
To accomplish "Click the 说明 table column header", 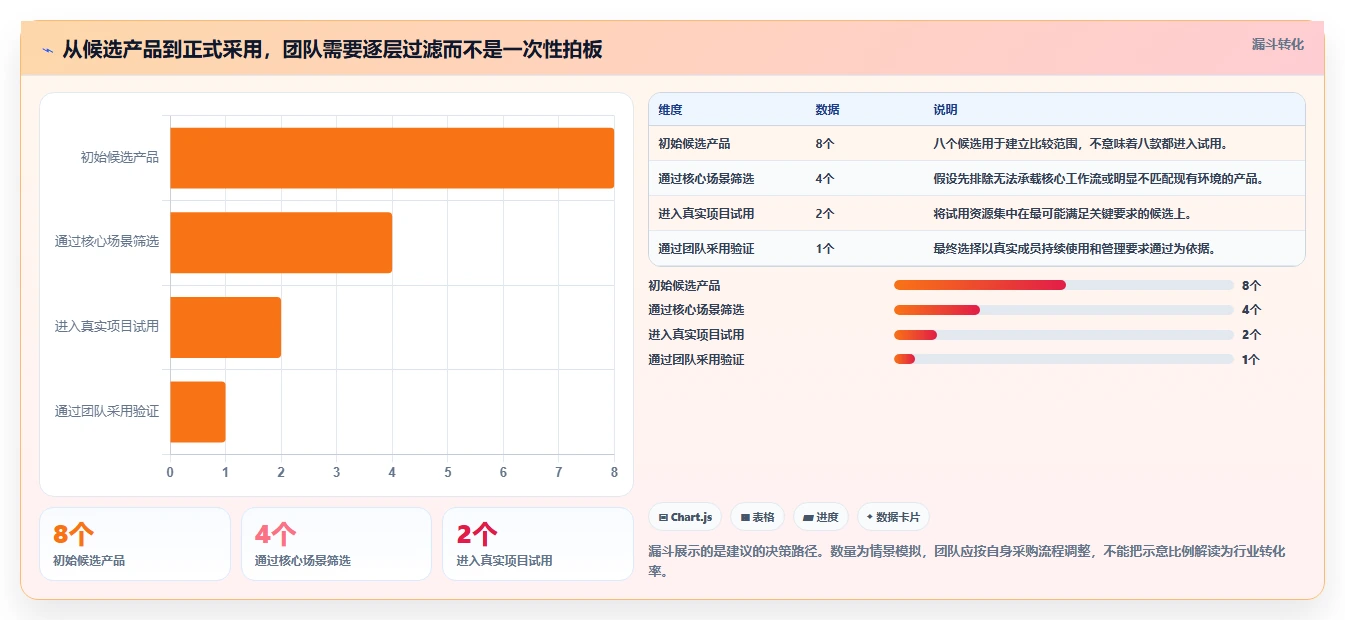I will click(x=945, y=110).
